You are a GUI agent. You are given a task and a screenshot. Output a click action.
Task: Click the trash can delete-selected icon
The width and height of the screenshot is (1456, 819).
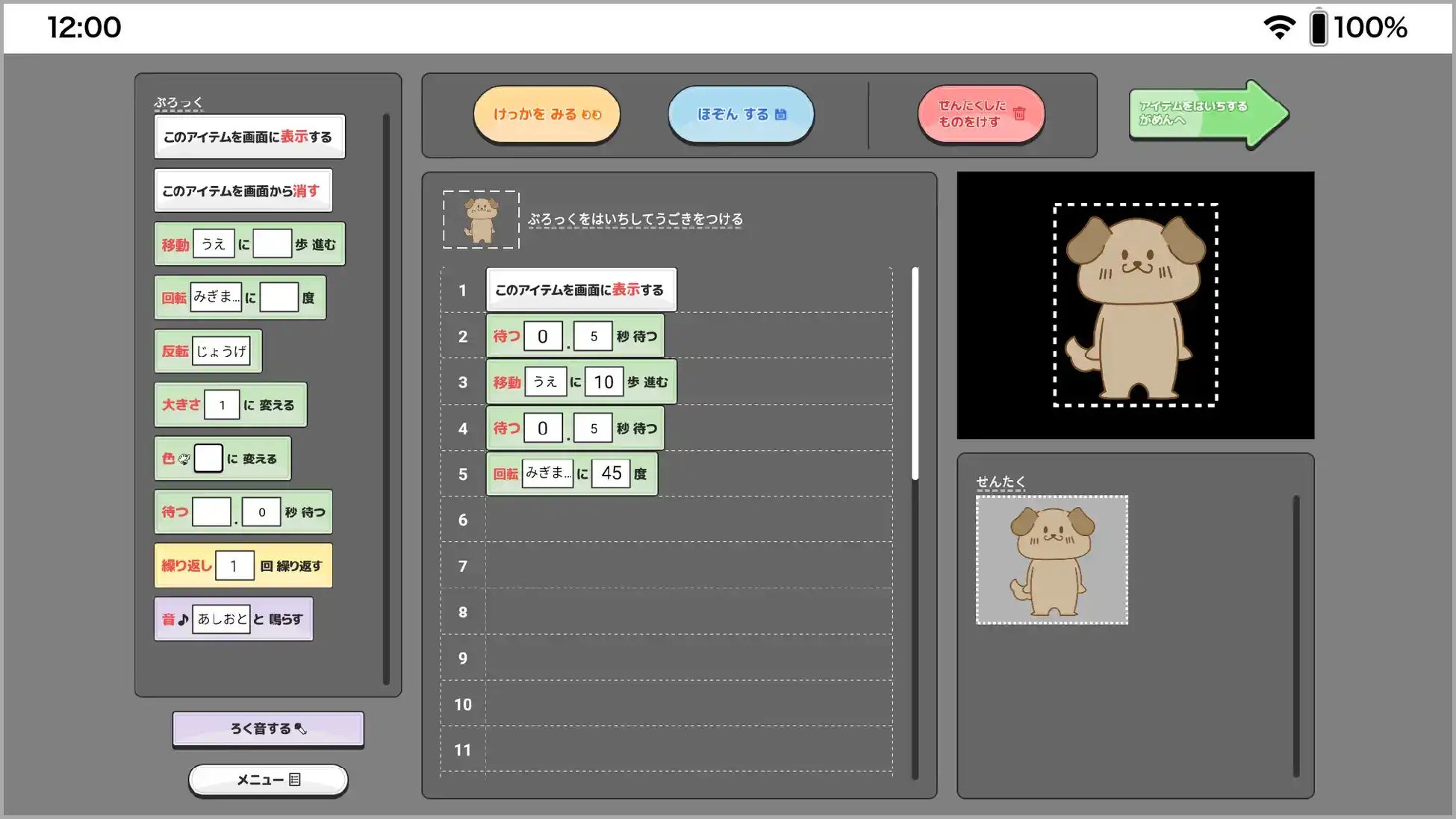click(1019, 113)
